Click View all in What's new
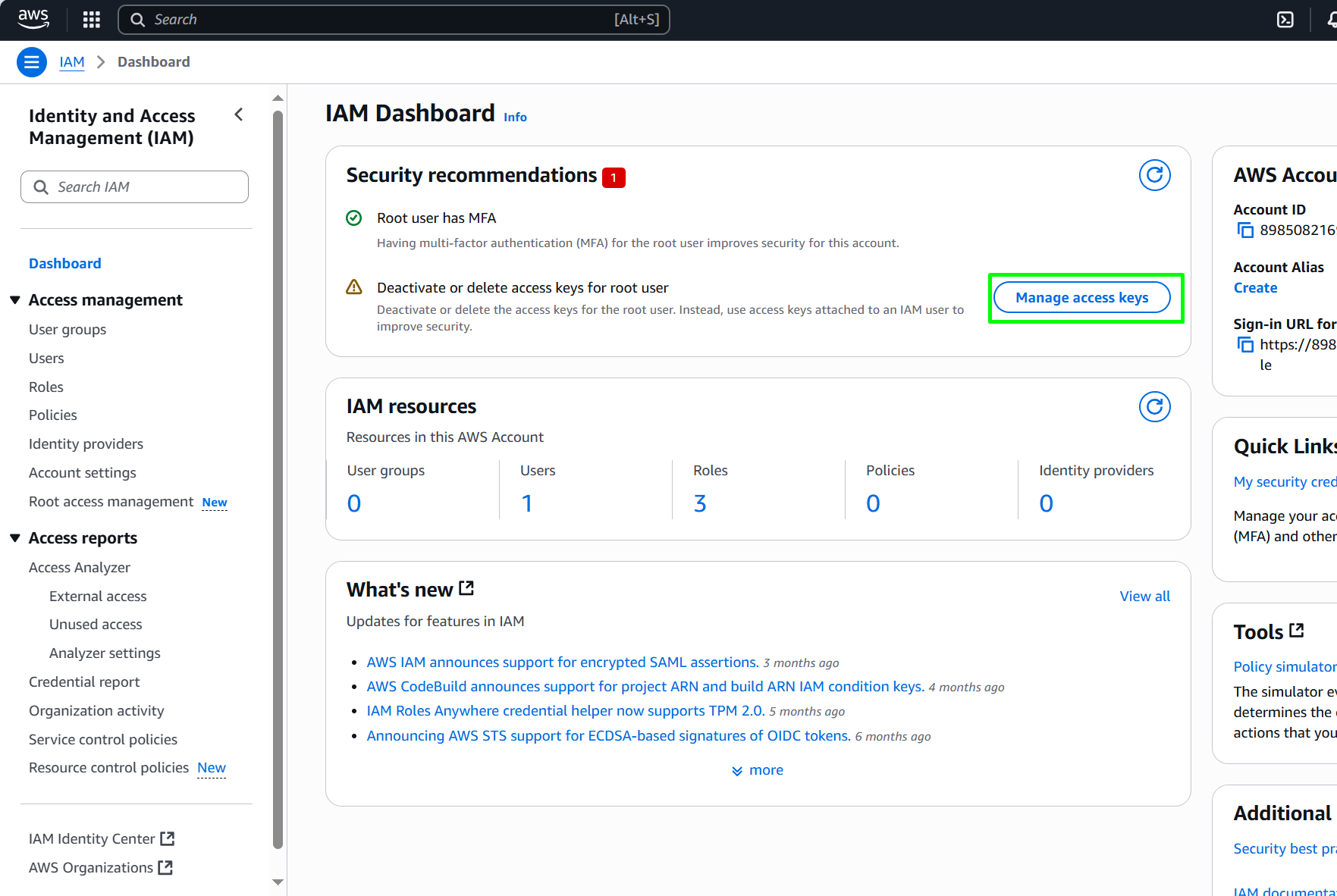This screenshot has height=896, width=1337. click(x=1144, y=597)
